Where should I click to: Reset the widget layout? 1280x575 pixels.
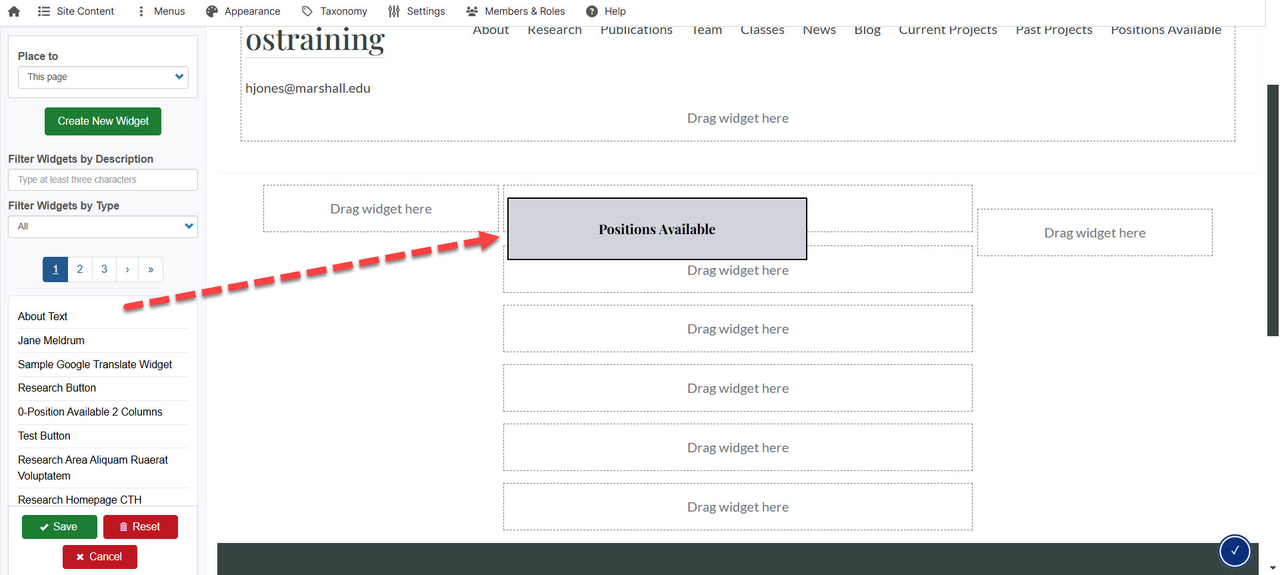tap(140, 527)
